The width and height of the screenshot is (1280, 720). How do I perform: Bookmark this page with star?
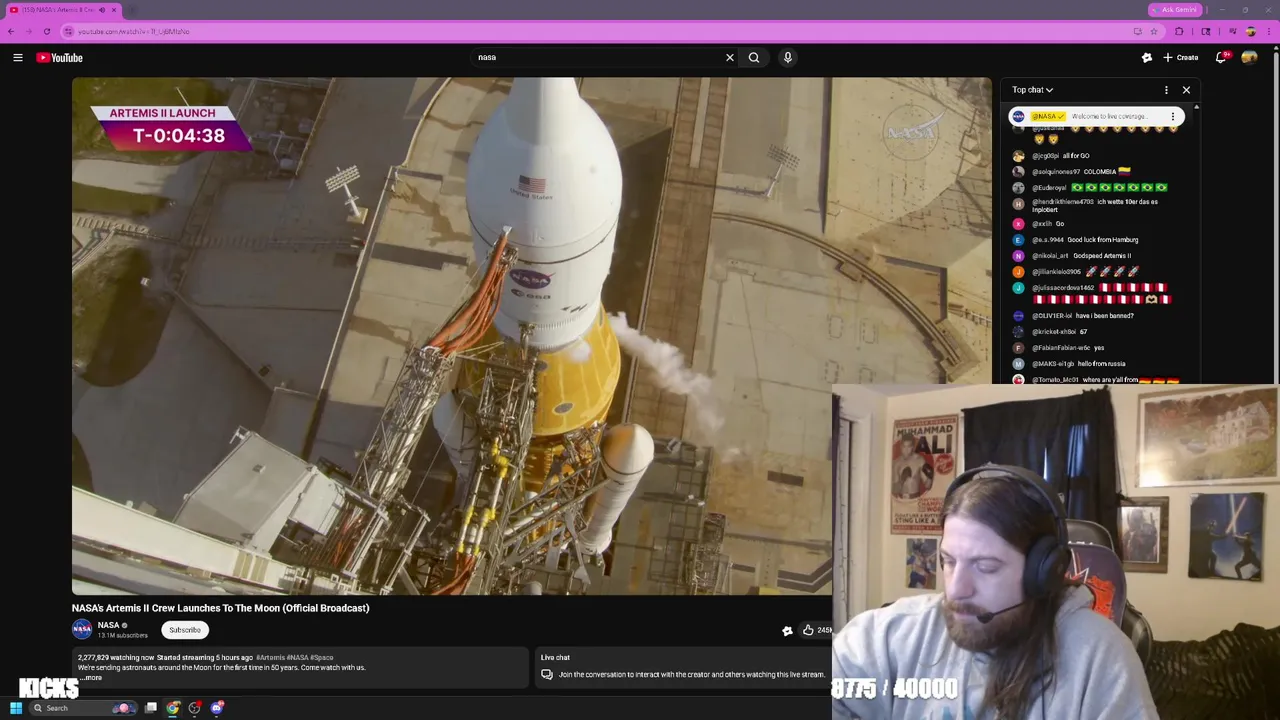1153,32
